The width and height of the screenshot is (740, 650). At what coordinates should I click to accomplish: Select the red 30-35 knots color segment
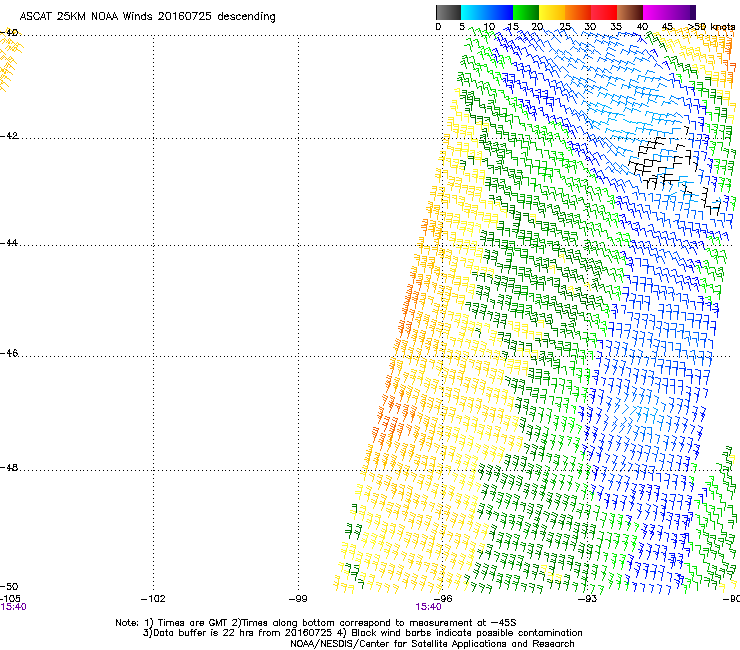point(604,12)
